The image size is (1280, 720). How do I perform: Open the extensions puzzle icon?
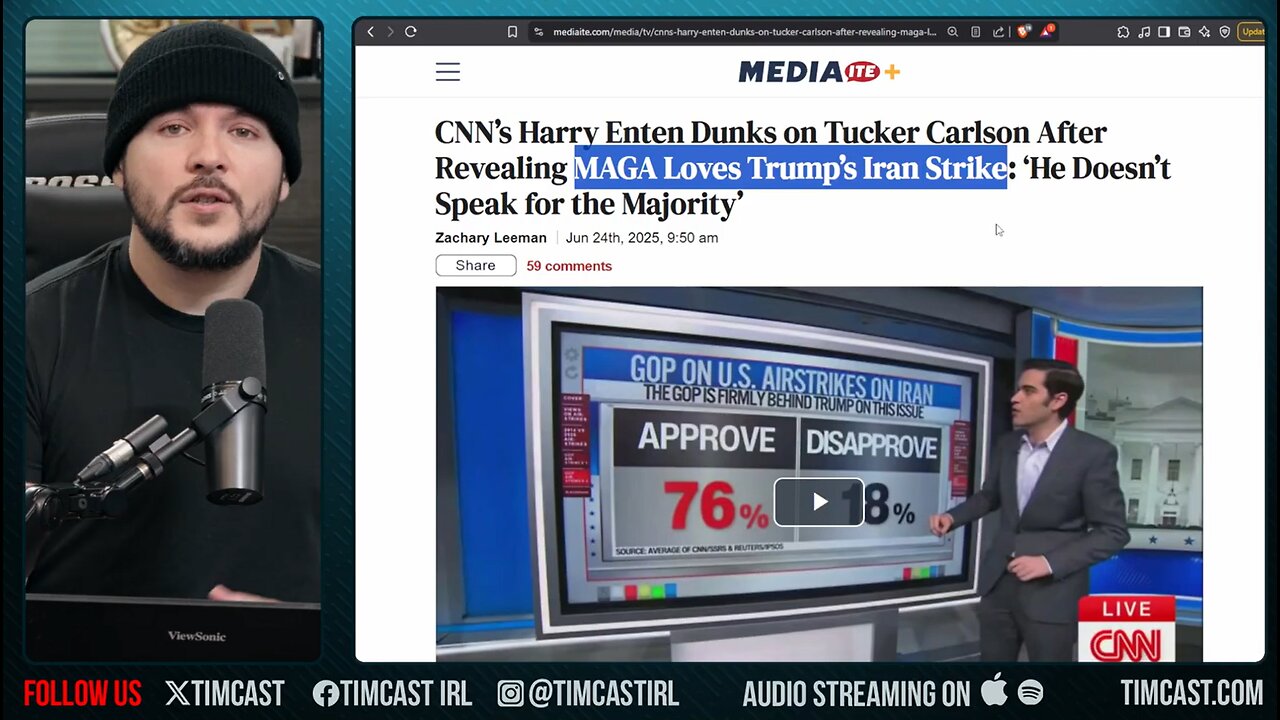tap(1123, 32)
